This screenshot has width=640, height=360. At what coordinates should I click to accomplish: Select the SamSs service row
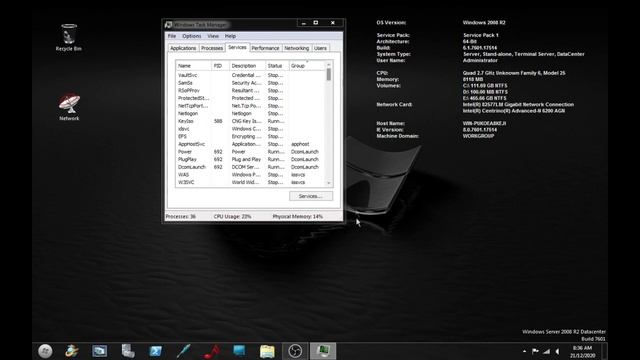coord(251,83)
